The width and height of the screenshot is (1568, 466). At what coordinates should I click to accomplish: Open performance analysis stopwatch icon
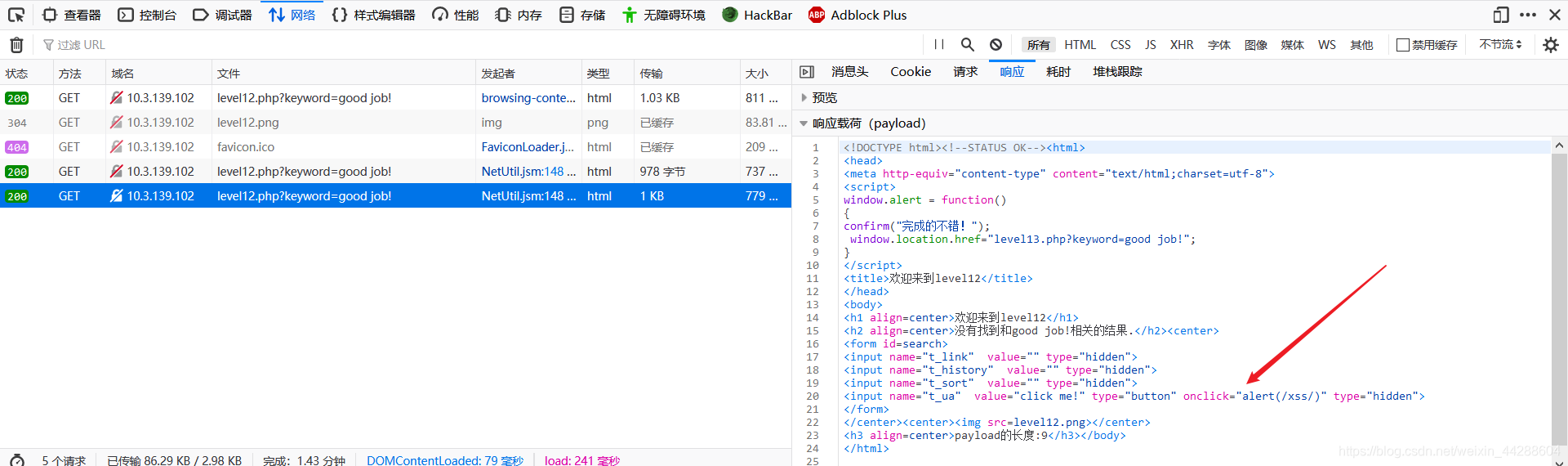pos(17,459)
